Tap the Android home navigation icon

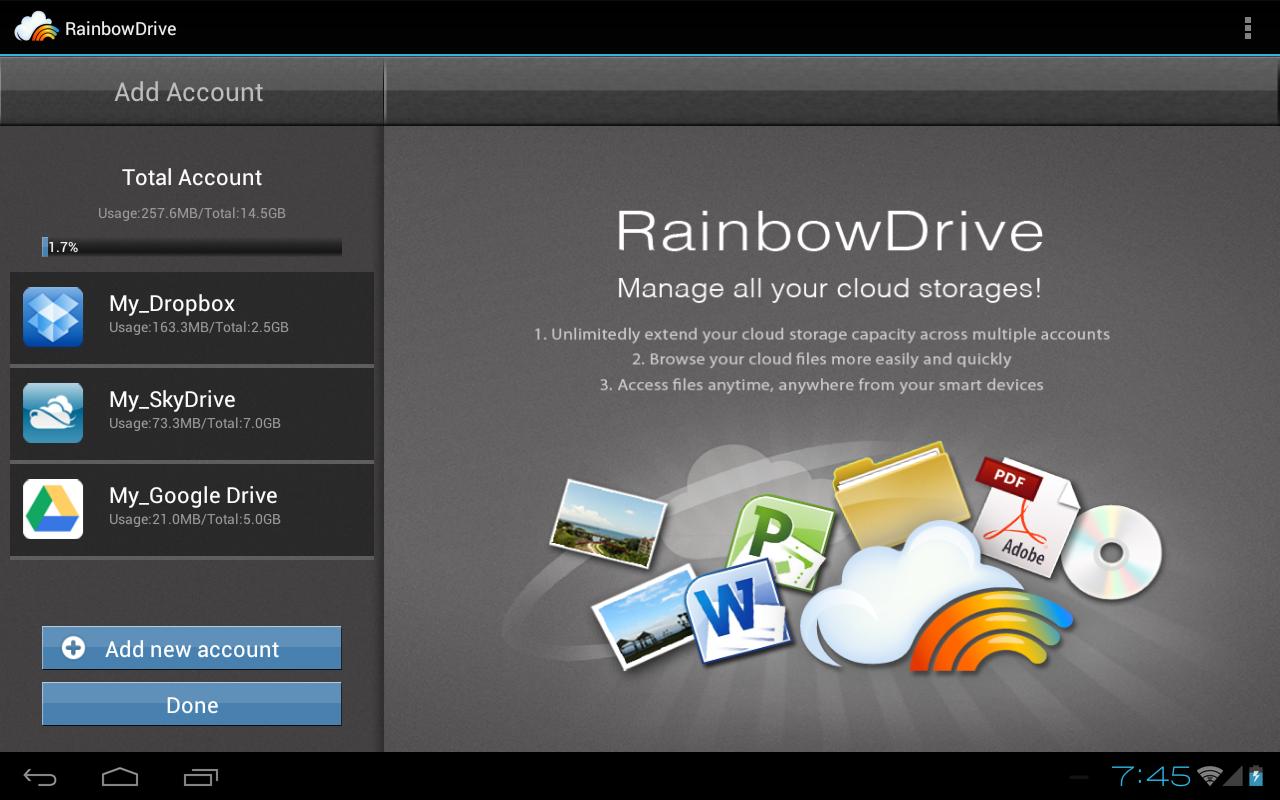click(120, 776)
